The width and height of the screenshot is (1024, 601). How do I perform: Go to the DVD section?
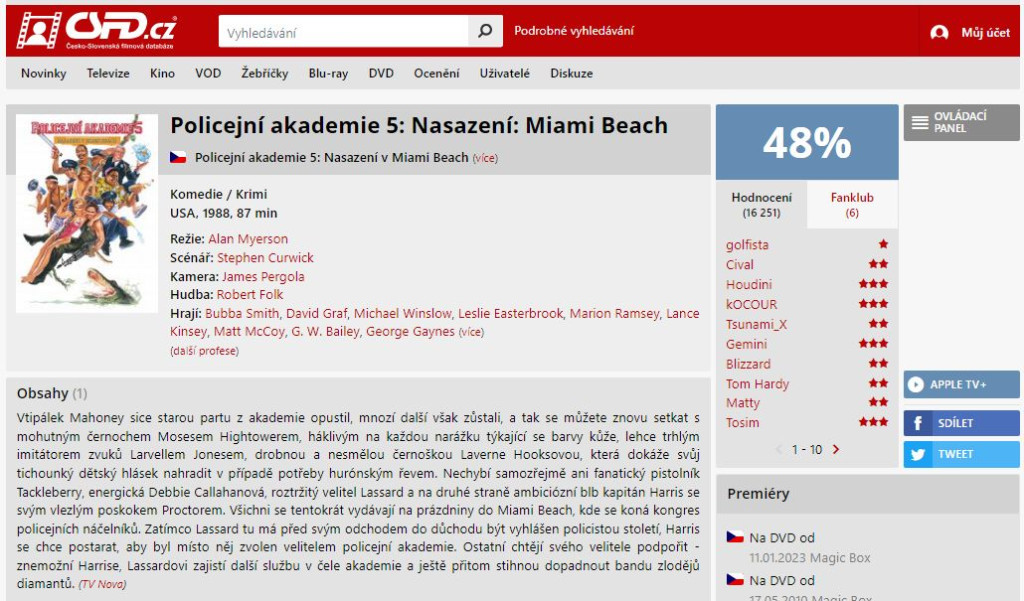click(381, 73)
